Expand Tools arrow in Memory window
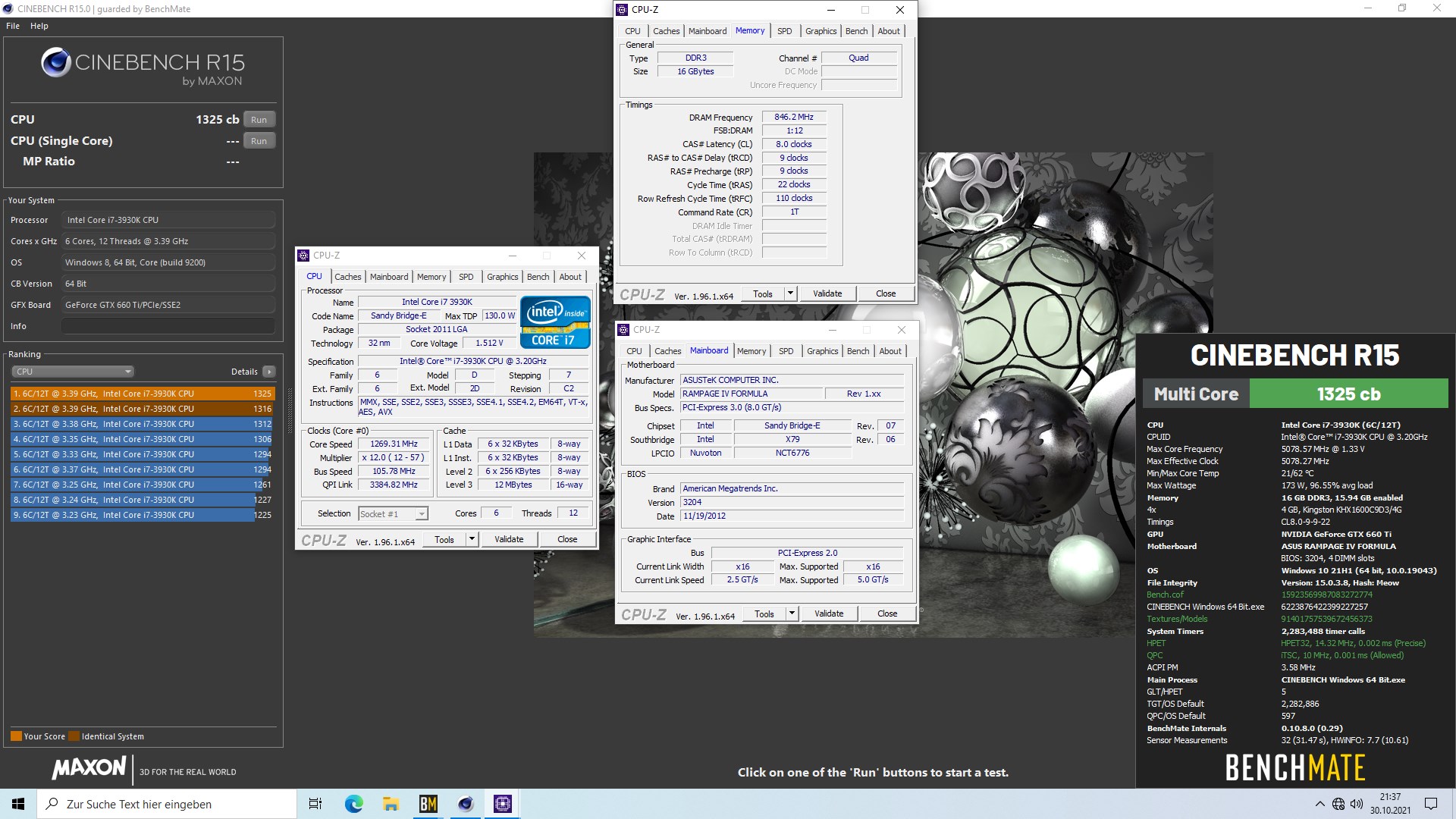Viewport: 1456px width, 819px height. [x=790, y=293]
